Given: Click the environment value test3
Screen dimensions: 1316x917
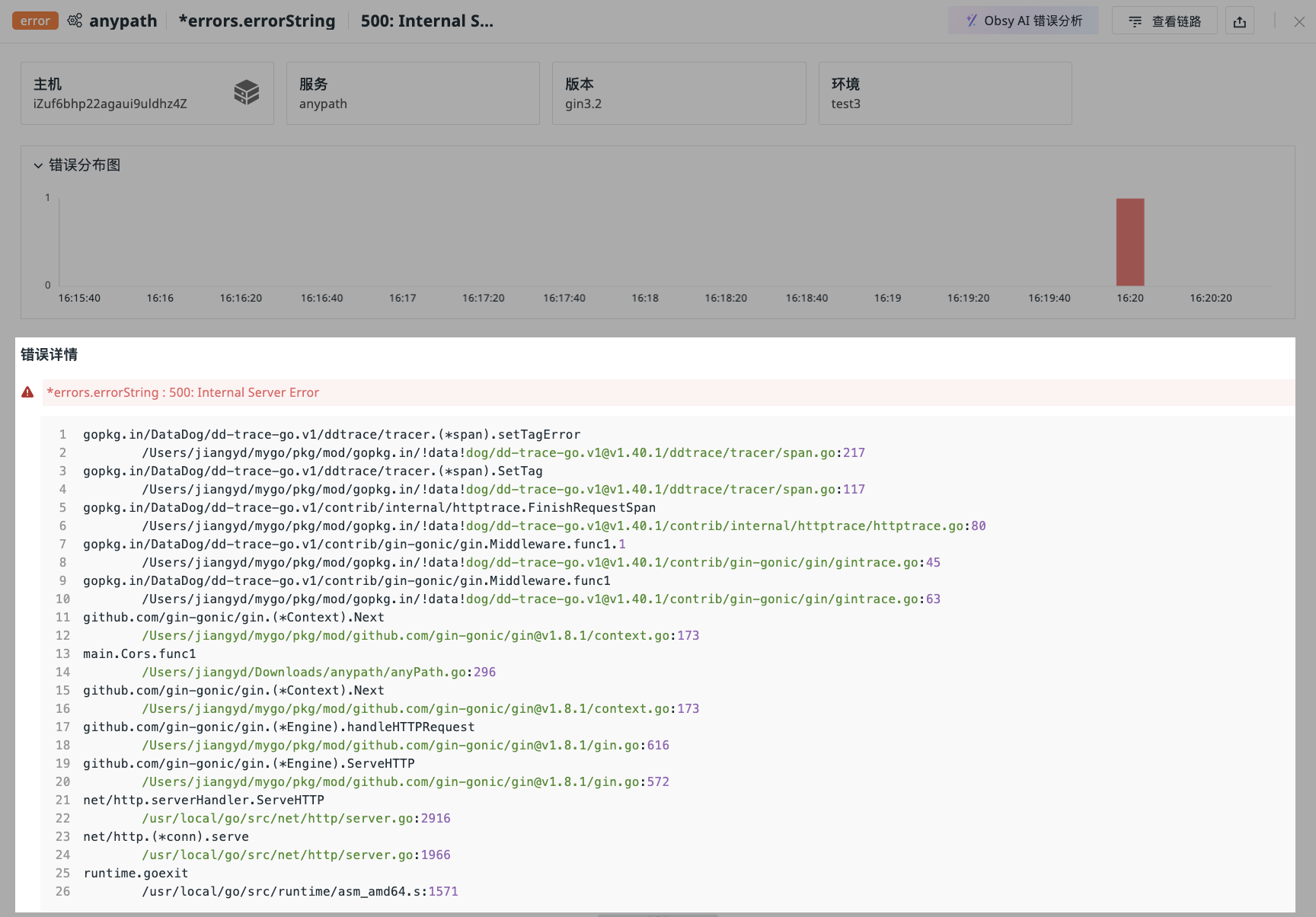Looking at the screenshot, I should click(x=845, y=104).
